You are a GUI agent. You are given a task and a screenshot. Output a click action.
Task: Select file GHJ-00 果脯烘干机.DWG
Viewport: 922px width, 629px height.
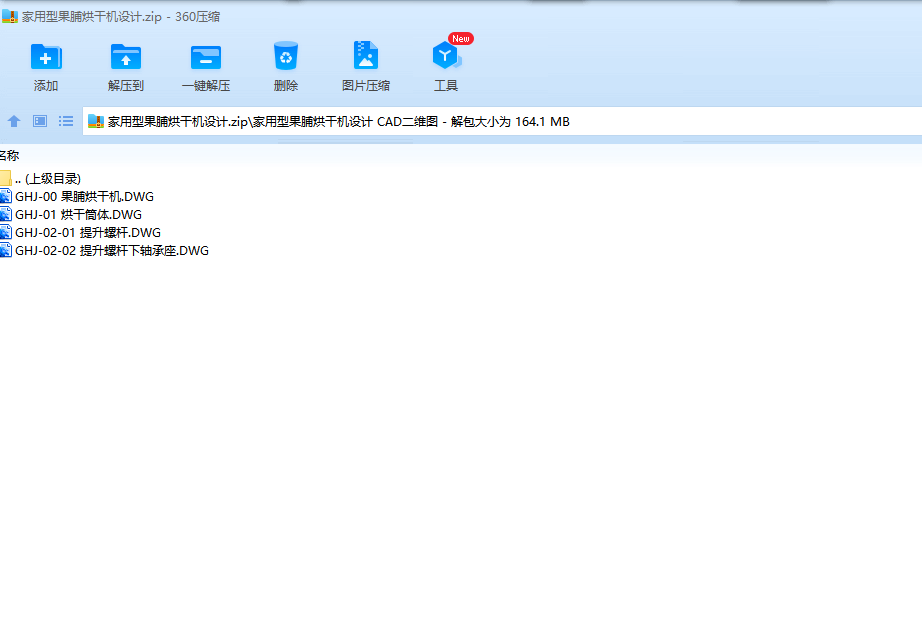(77, 196)
